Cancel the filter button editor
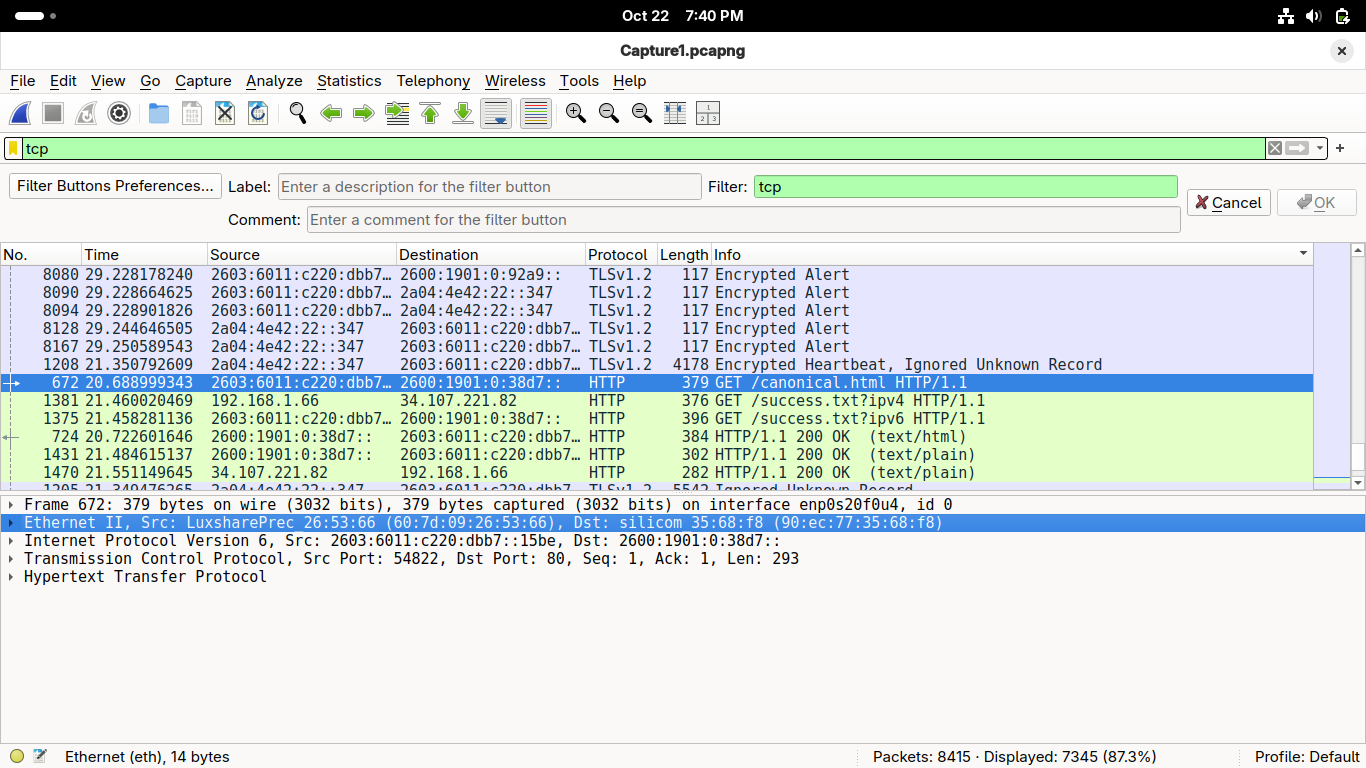Viewport: 1366px width, 768px height. point(1228,203)
